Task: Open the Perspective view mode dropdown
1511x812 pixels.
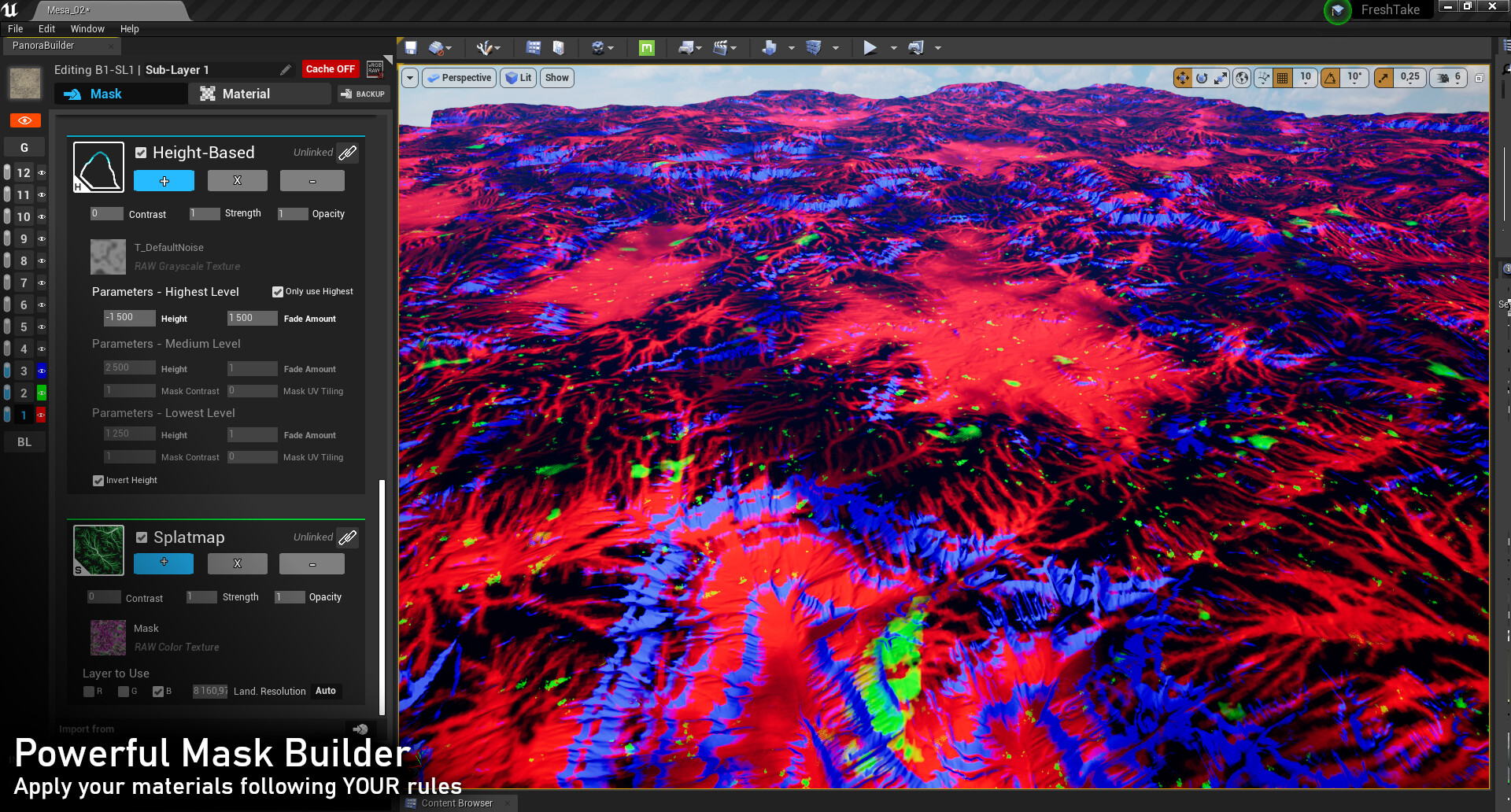Action: [459, 78]
